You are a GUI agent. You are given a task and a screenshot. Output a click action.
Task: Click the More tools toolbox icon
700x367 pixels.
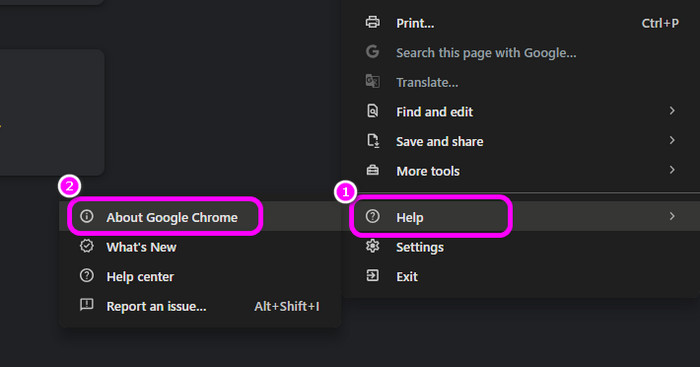click(x=372, y=170)
